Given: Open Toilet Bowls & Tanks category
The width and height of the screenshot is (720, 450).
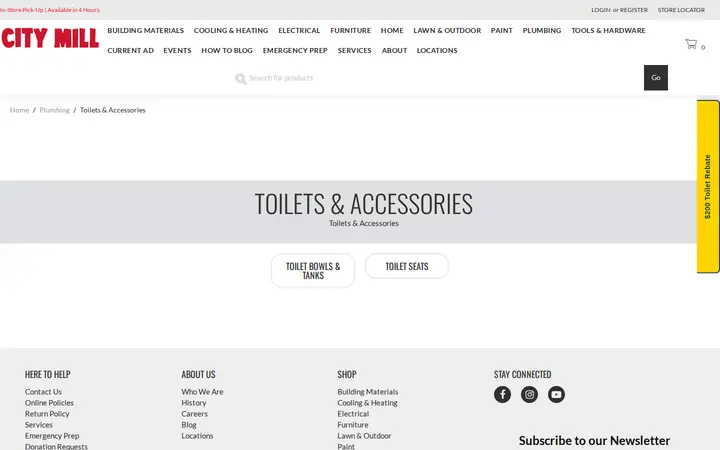Looking at the screenshot, I should point(313,271).
